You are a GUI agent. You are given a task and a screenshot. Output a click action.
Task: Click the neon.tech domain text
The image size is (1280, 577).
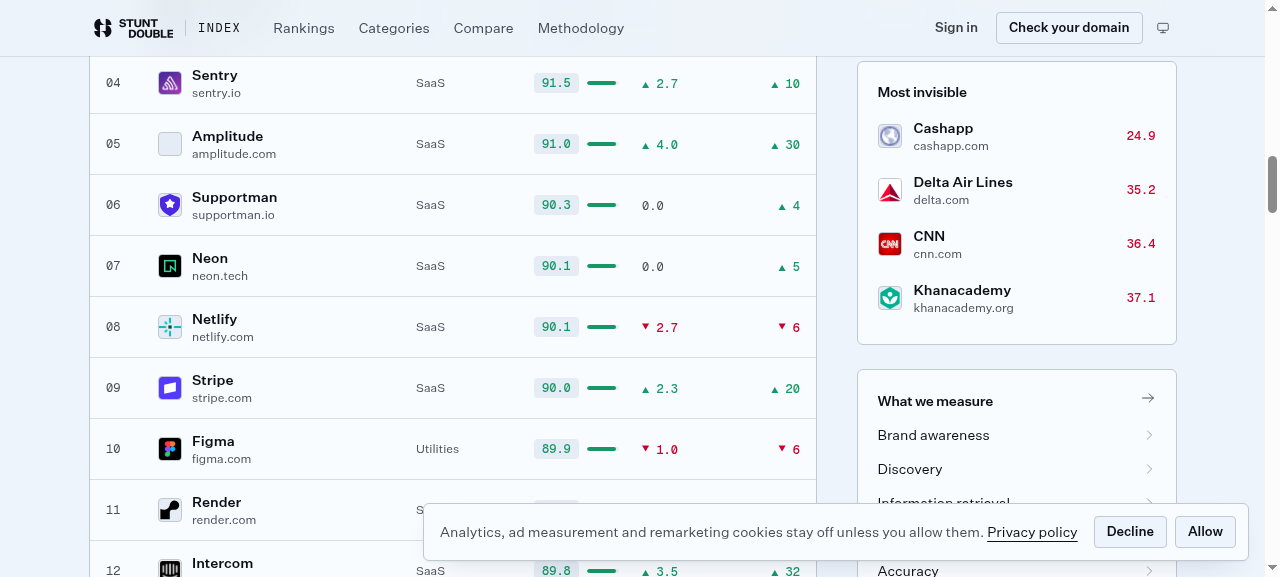(220, 276)
